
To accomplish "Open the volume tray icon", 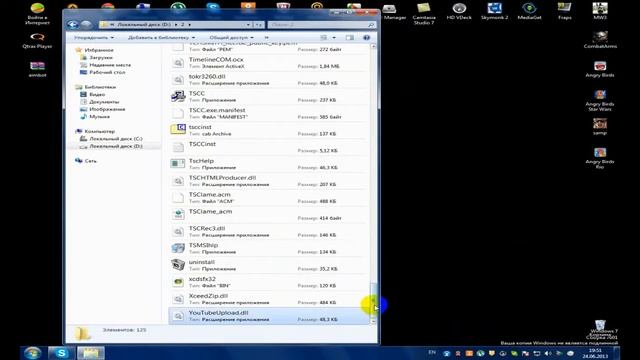I will pyautogui.click(x=548, y=353).
